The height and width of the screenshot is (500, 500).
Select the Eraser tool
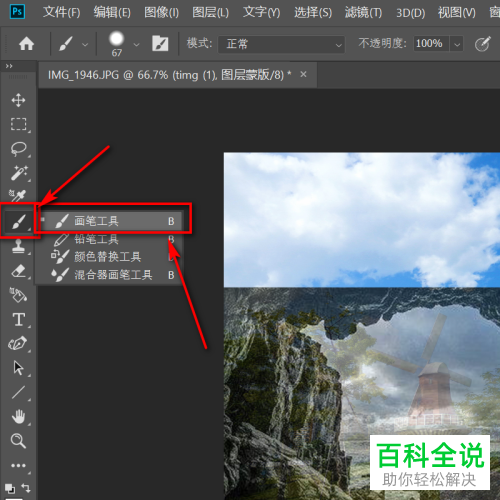click(x=19, y=271)
